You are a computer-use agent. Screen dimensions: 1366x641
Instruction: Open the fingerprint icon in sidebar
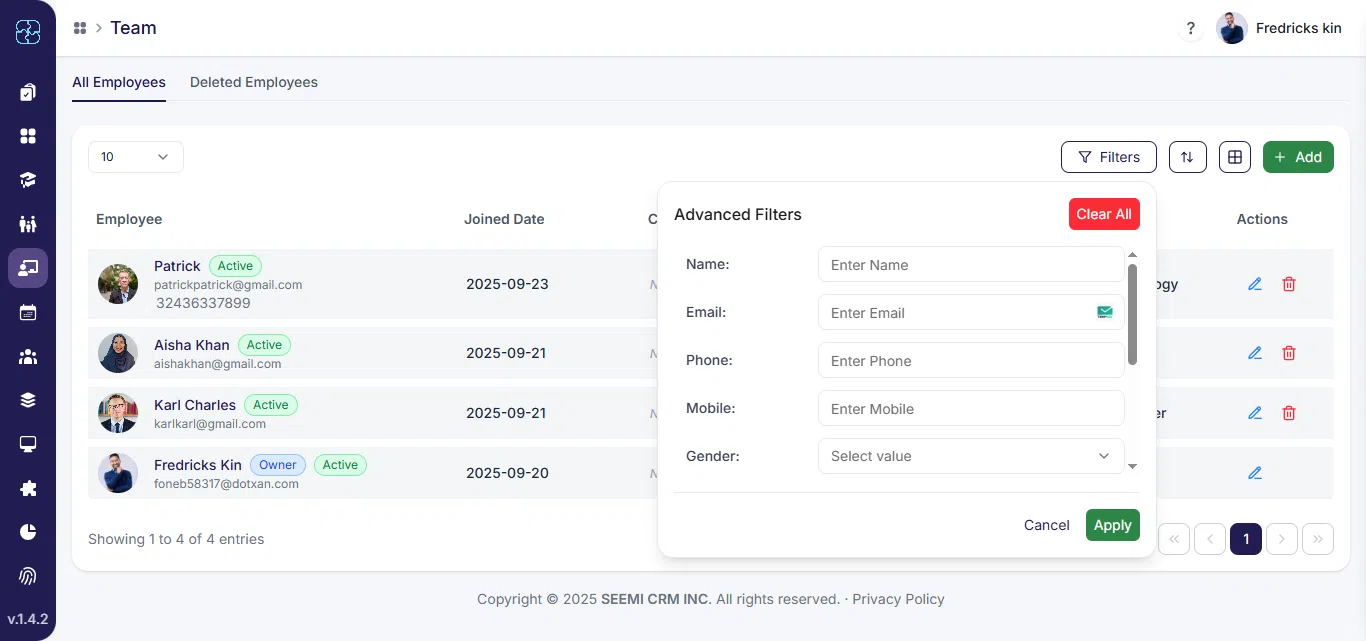(28, 576)
